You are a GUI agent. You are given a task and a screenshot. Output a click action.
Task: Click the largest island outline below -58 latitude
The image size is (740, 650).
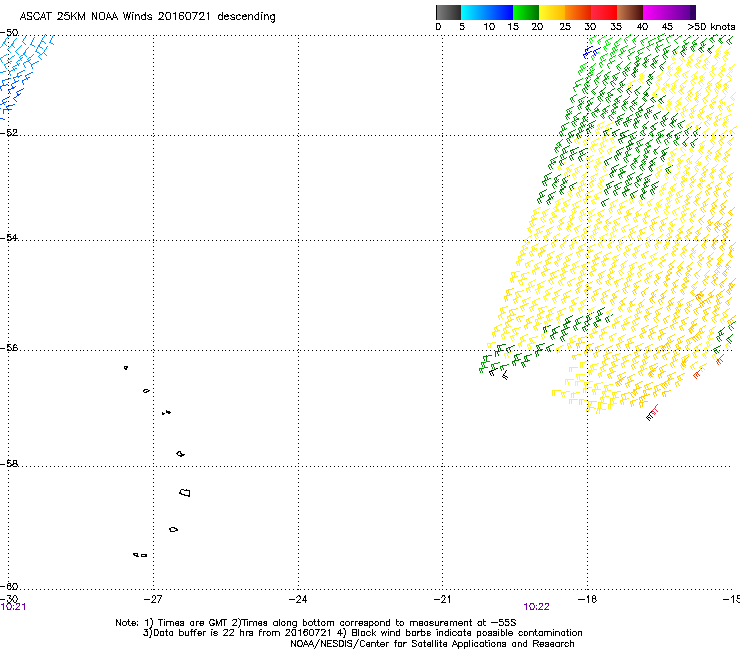[185, 493]
